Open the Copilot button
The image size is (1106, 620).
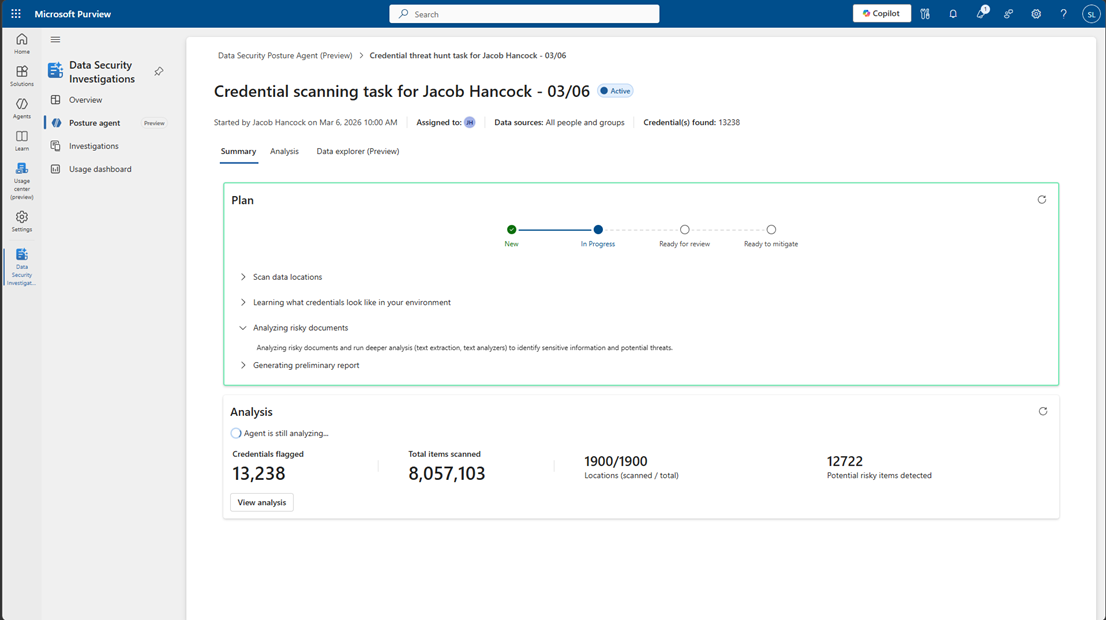[x=881, y=14]
